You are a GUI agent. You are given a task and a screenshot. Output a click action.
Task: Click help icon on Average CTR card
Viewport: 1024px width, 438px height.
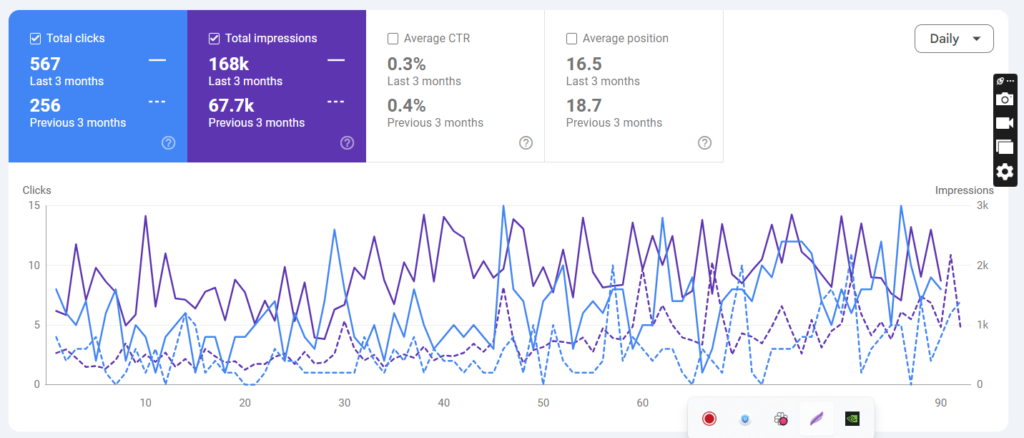pos(526,143)
